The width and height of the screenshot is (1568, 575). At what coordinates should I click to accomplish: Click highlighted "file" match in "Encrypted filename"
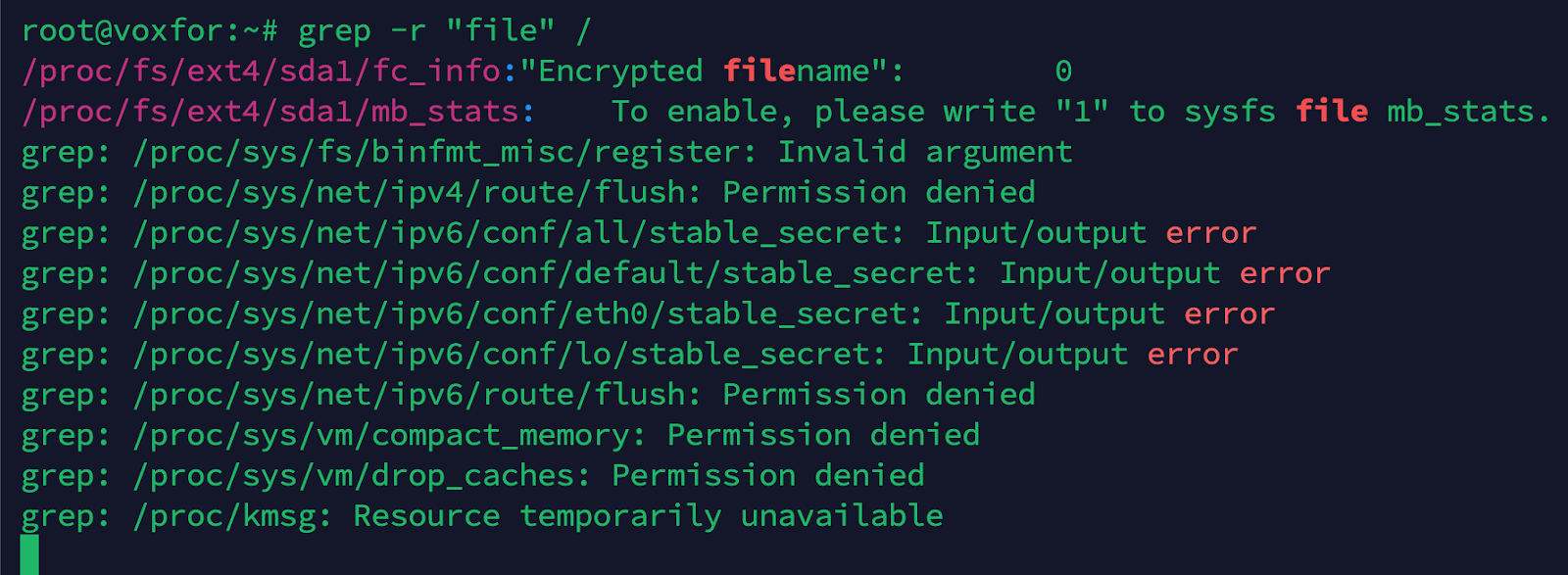point(759,72)
